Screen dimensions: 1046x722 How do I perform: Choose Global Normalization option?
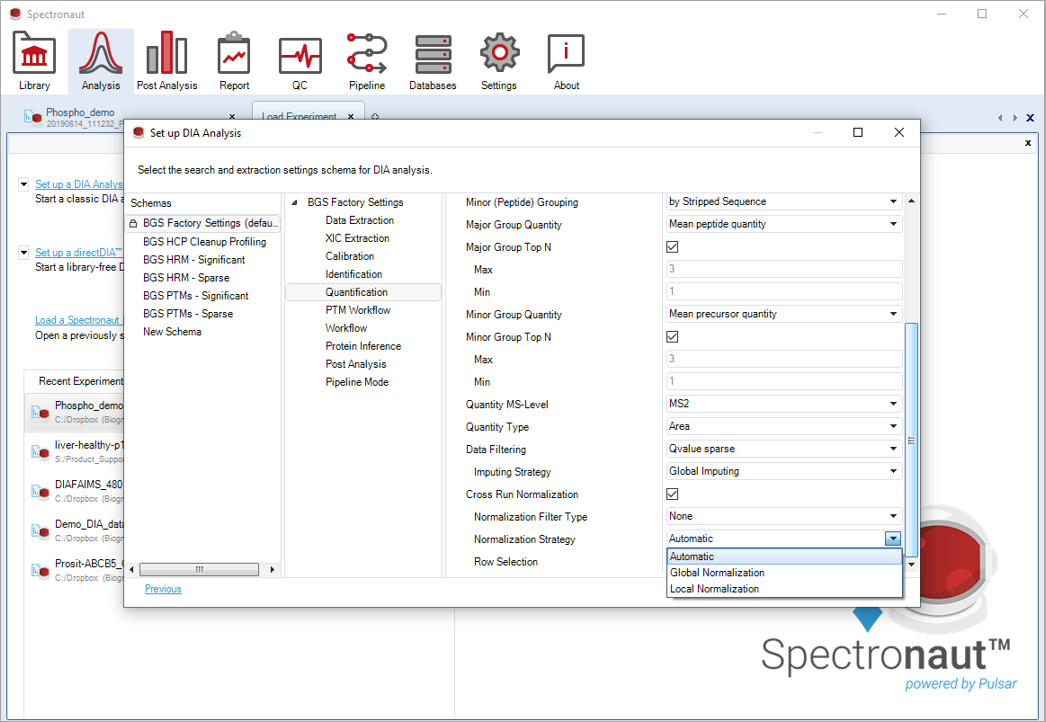tap(784, 573)
